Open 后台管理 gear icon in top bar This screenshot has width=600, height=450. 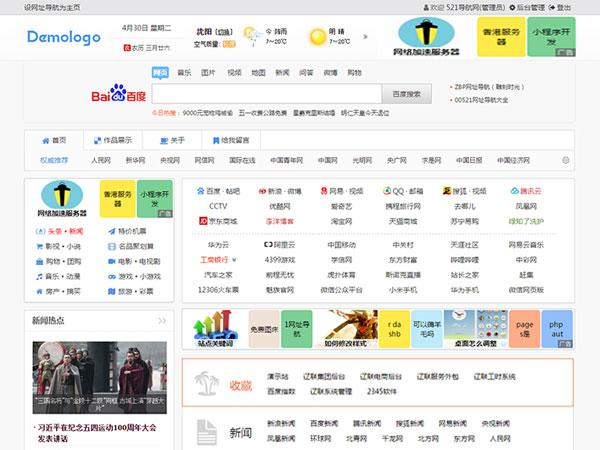(512, 7)
